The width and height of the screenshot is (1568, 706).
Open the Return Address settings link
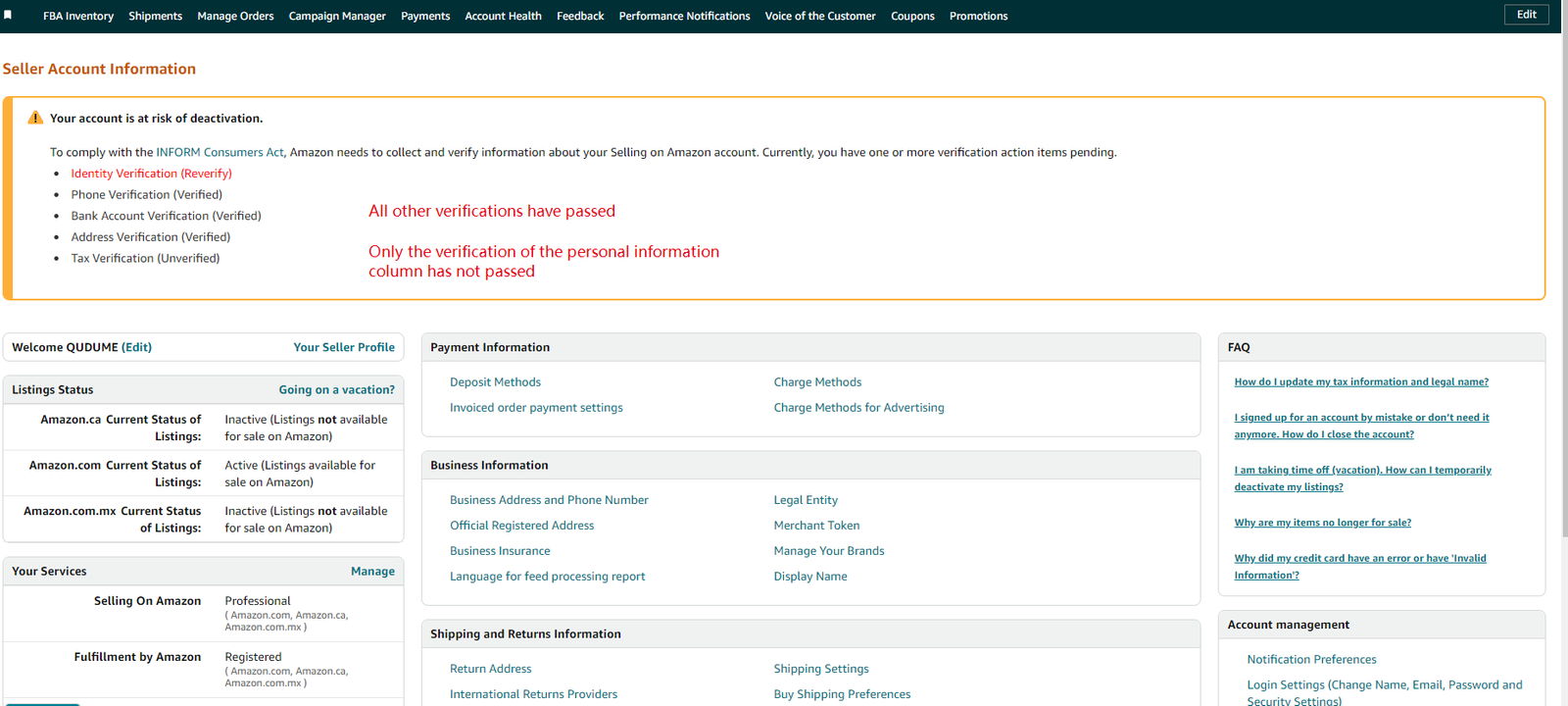[x=490, y=669]
